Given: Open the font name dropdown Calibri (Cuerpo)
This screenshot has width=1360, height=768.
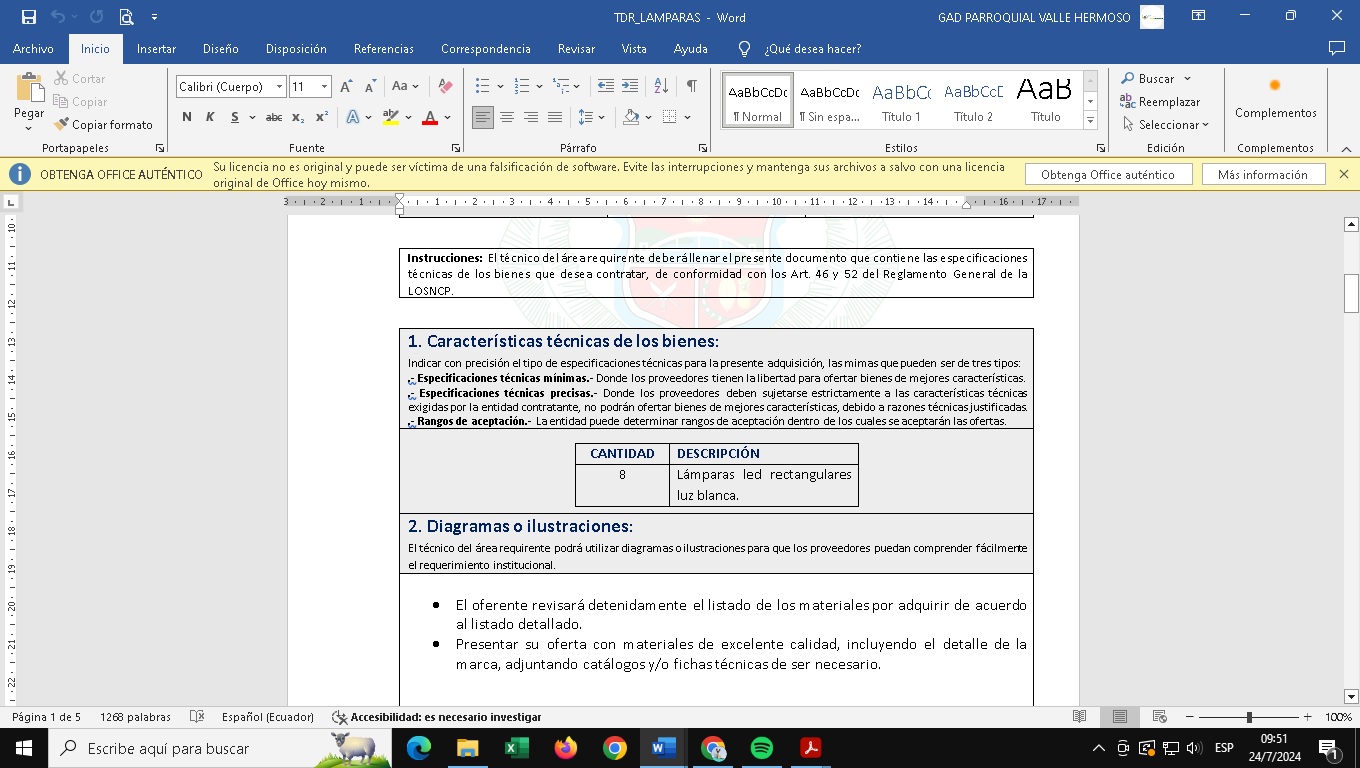Looking at the screenshot, I should [x=280, y=87].
